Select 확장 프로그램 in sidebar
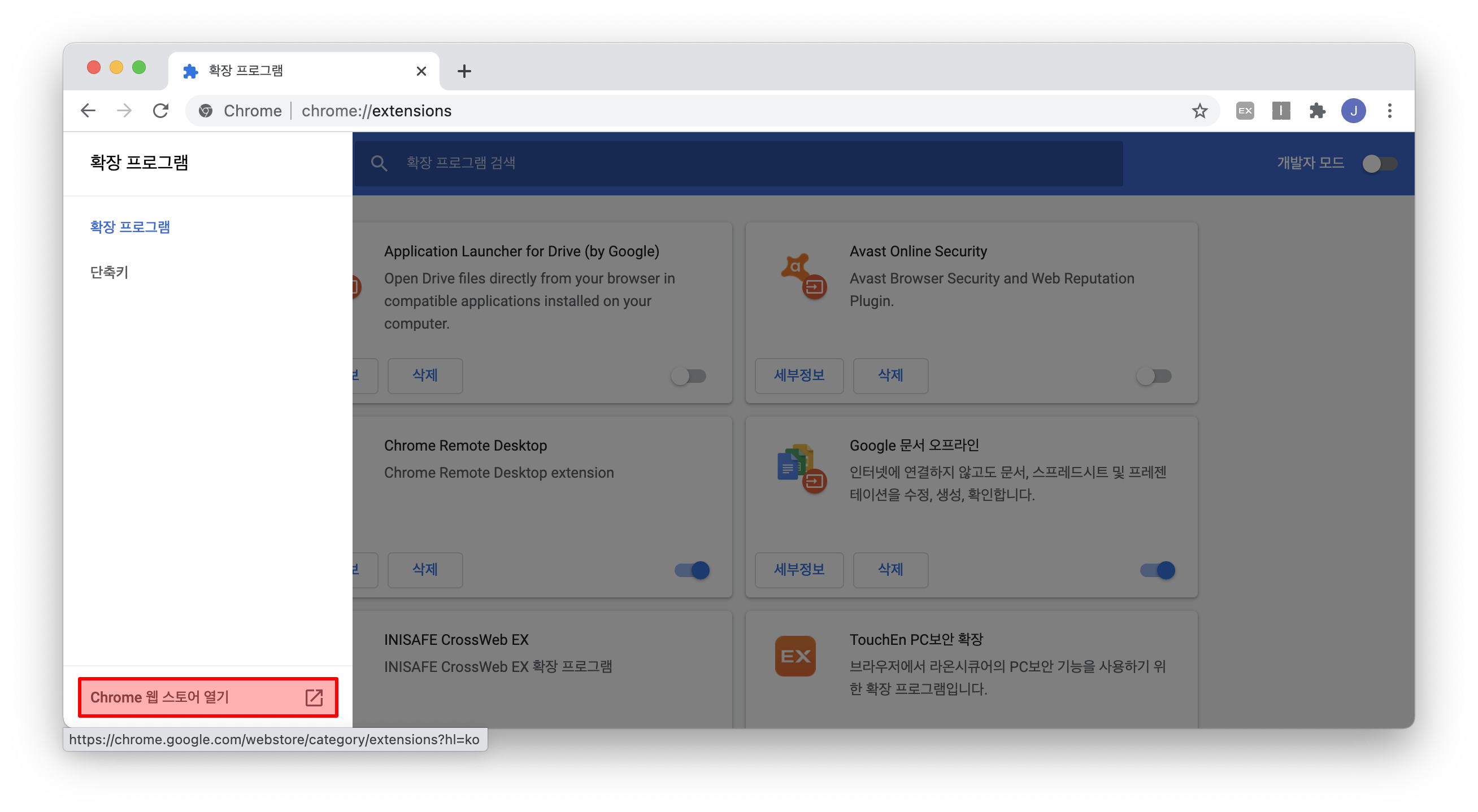 click(130, 227)
